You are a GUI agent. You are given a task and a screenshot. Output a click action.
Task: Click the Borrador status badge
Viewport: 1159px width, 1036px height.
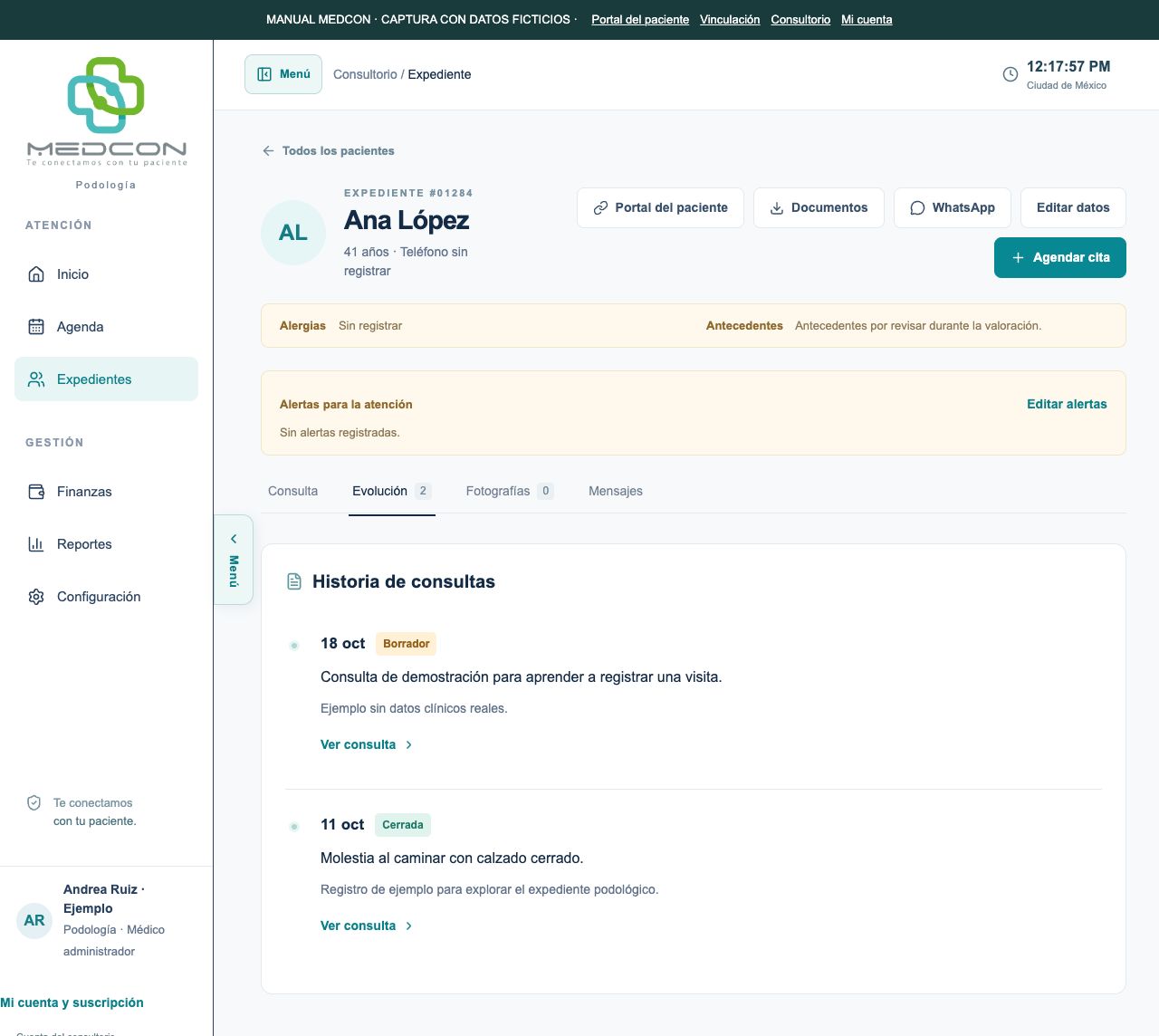406,644
